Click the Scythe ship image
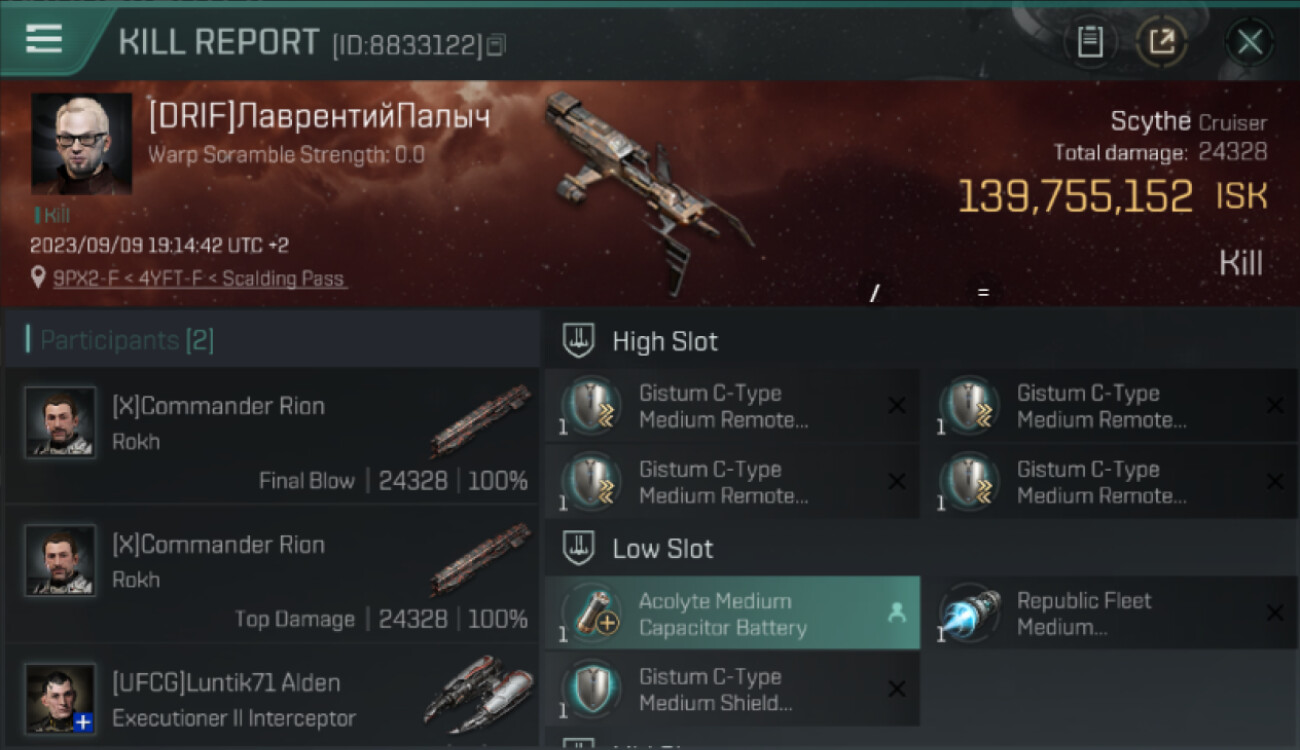This screenshot has height=750, width=1300. click(x=649, y=192)
